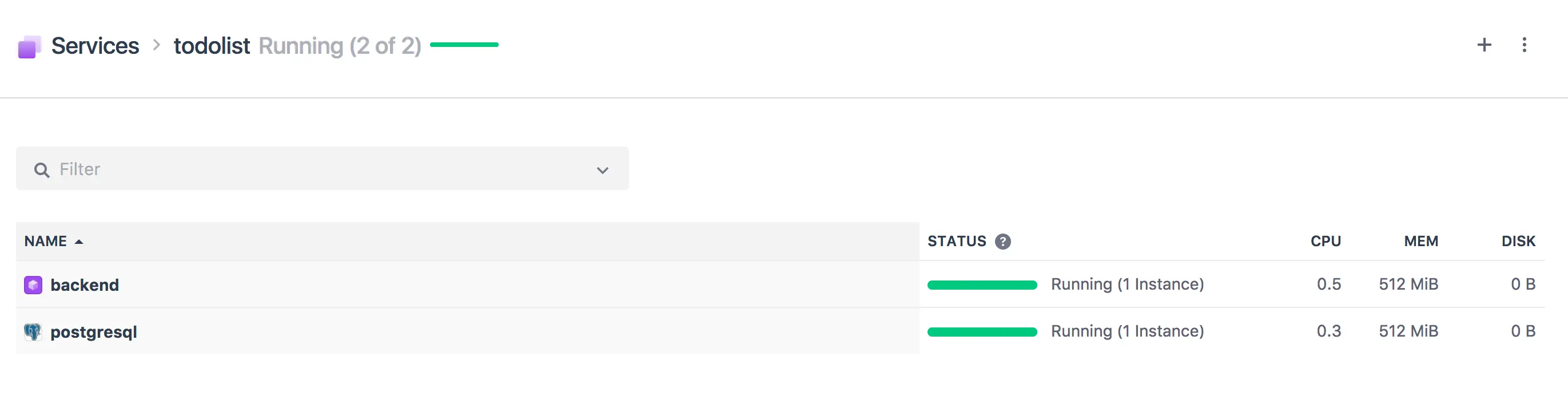Screen dimensions: 1568x395
Task: Open the three-dot more actions menu
Action: pos(1524,45)
